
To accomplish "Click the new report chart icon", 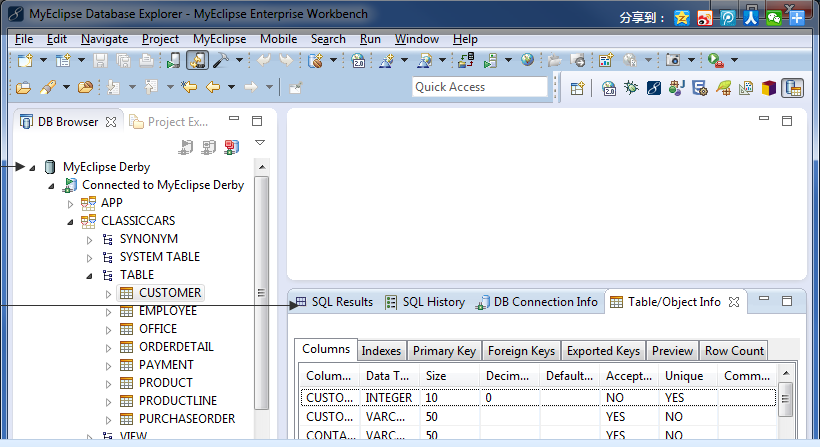I will 606,61.
